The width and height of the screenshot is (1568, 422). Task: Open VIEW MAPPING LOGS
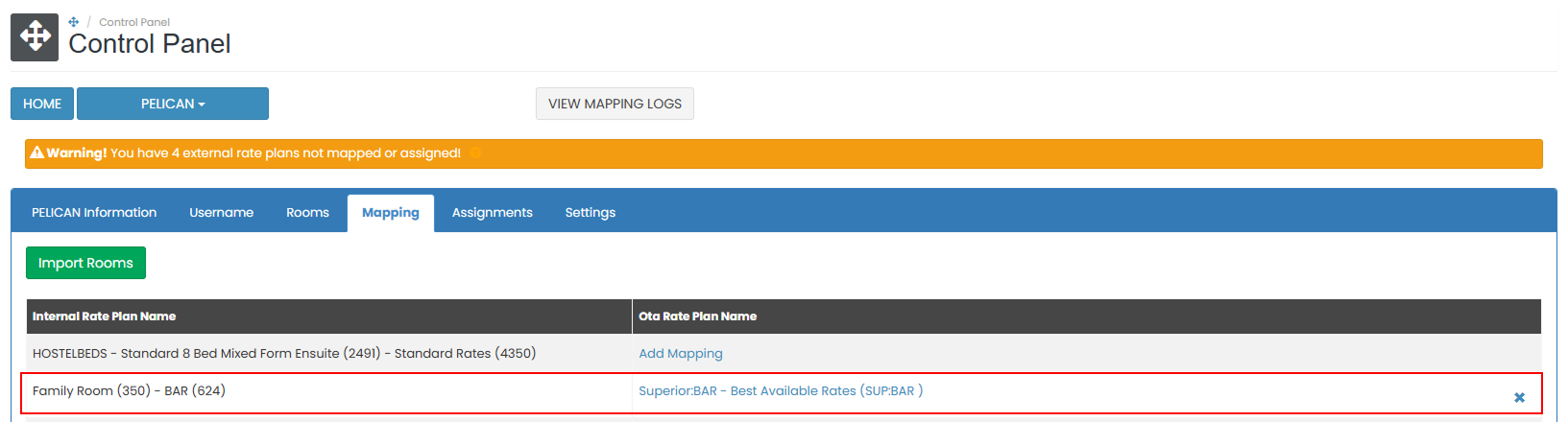(615, 104)
